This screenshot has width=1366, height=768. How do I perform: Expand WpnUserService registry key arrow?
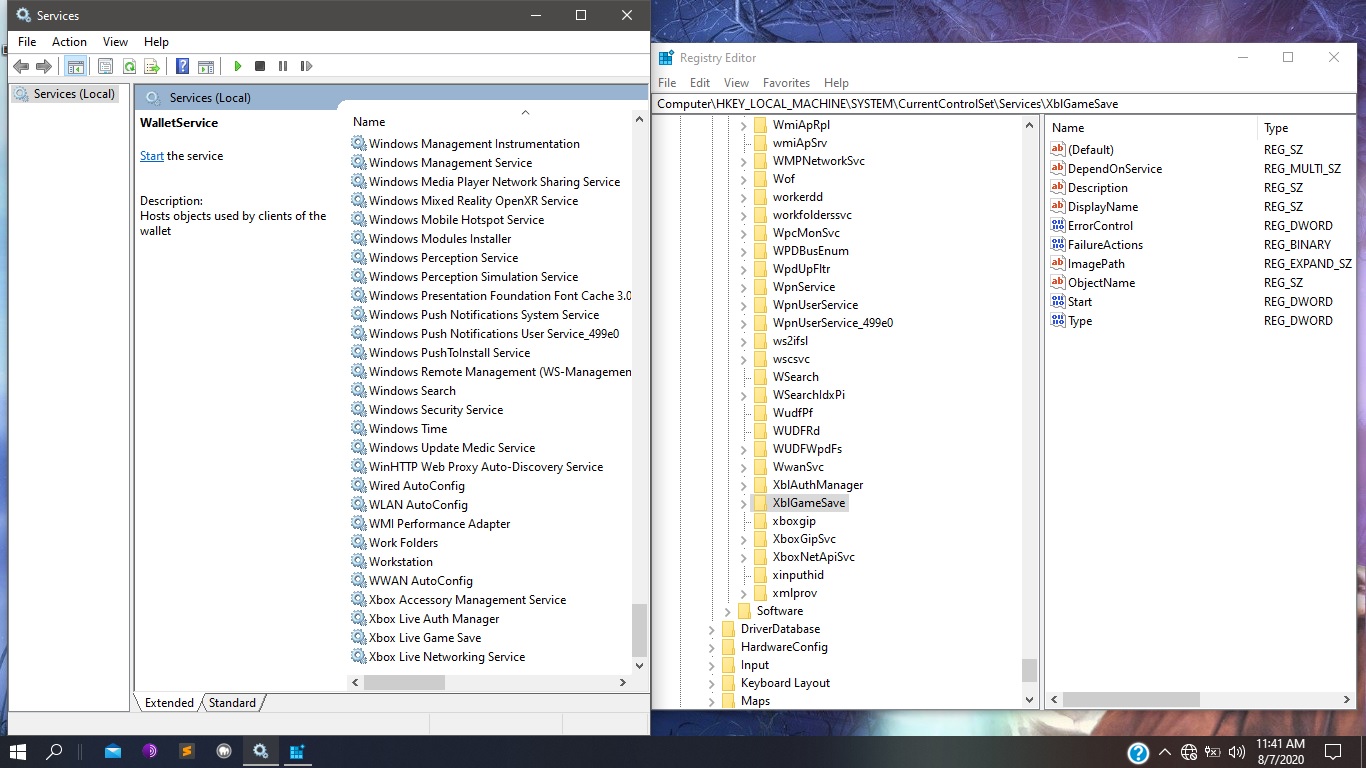pyautogui.click(x=743, y=305)
